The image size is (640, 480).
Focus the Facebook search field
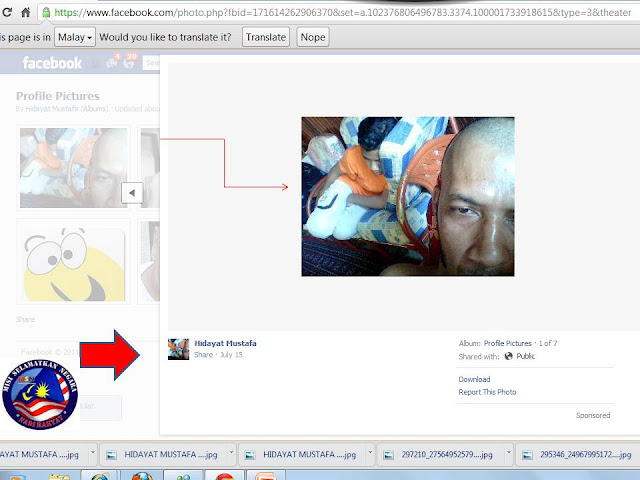(151, 63)
